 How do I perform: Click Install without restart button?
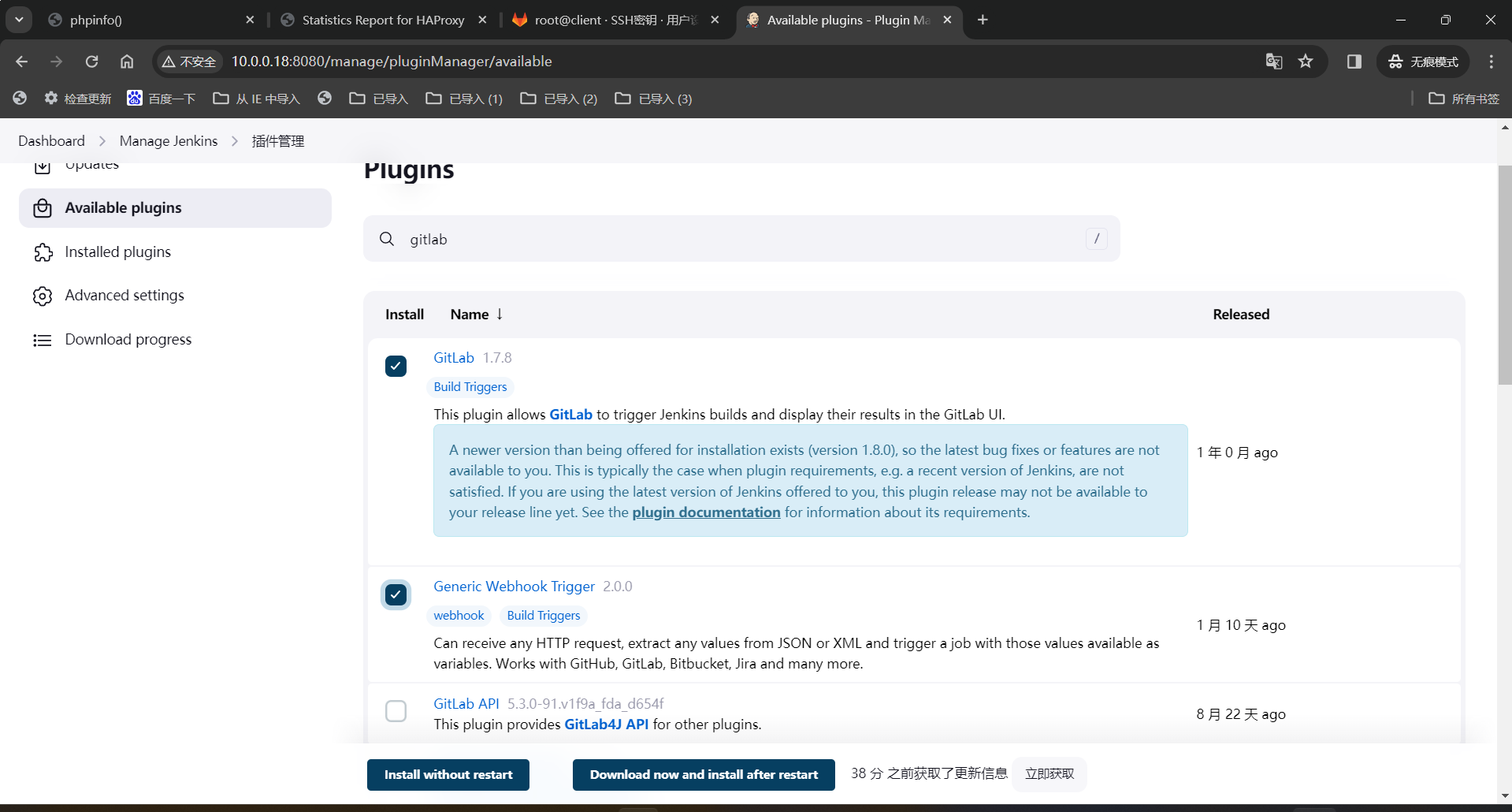coord(448,775)
